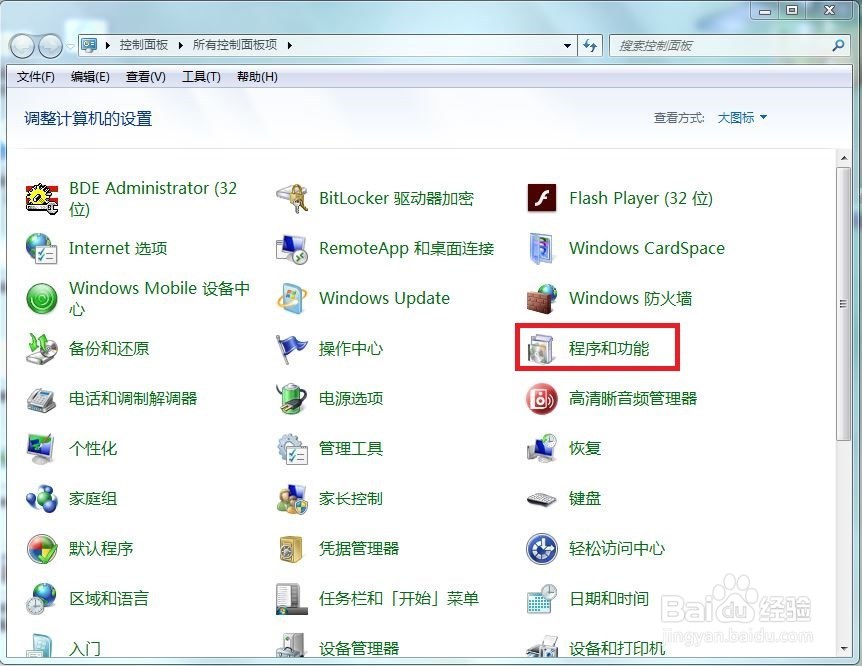Viewport: 862px width, 666px height.
Task: Open the 轻松访问中心 icon
Action: tap(542, 549)
